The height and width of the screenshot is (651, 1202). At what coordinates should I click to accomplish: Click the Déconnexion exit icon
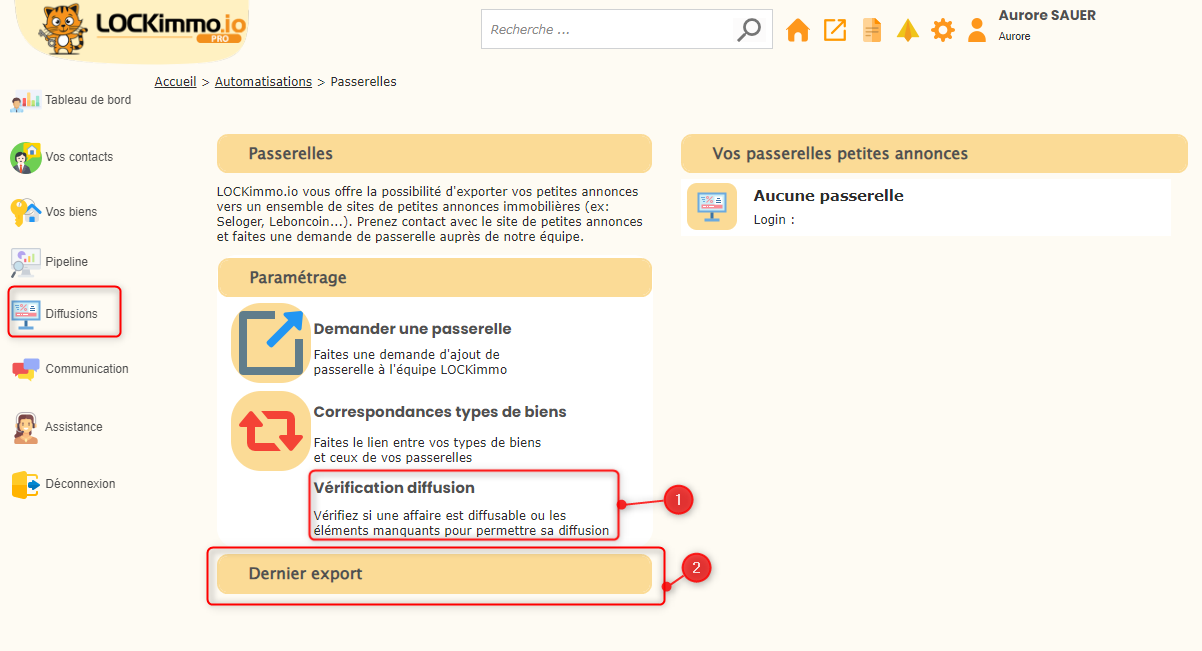(x=26, y=484)
